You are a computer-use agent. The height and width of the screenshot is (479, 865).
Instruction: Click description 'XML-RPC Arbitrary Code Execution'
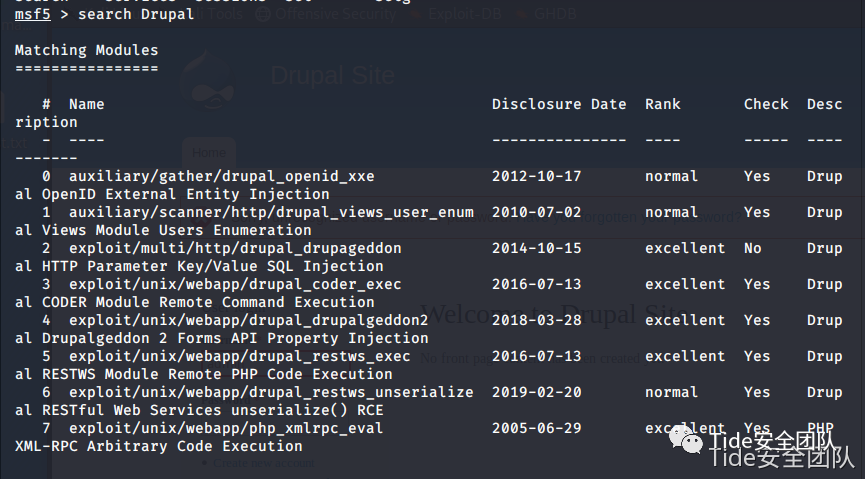click(158, 446)
